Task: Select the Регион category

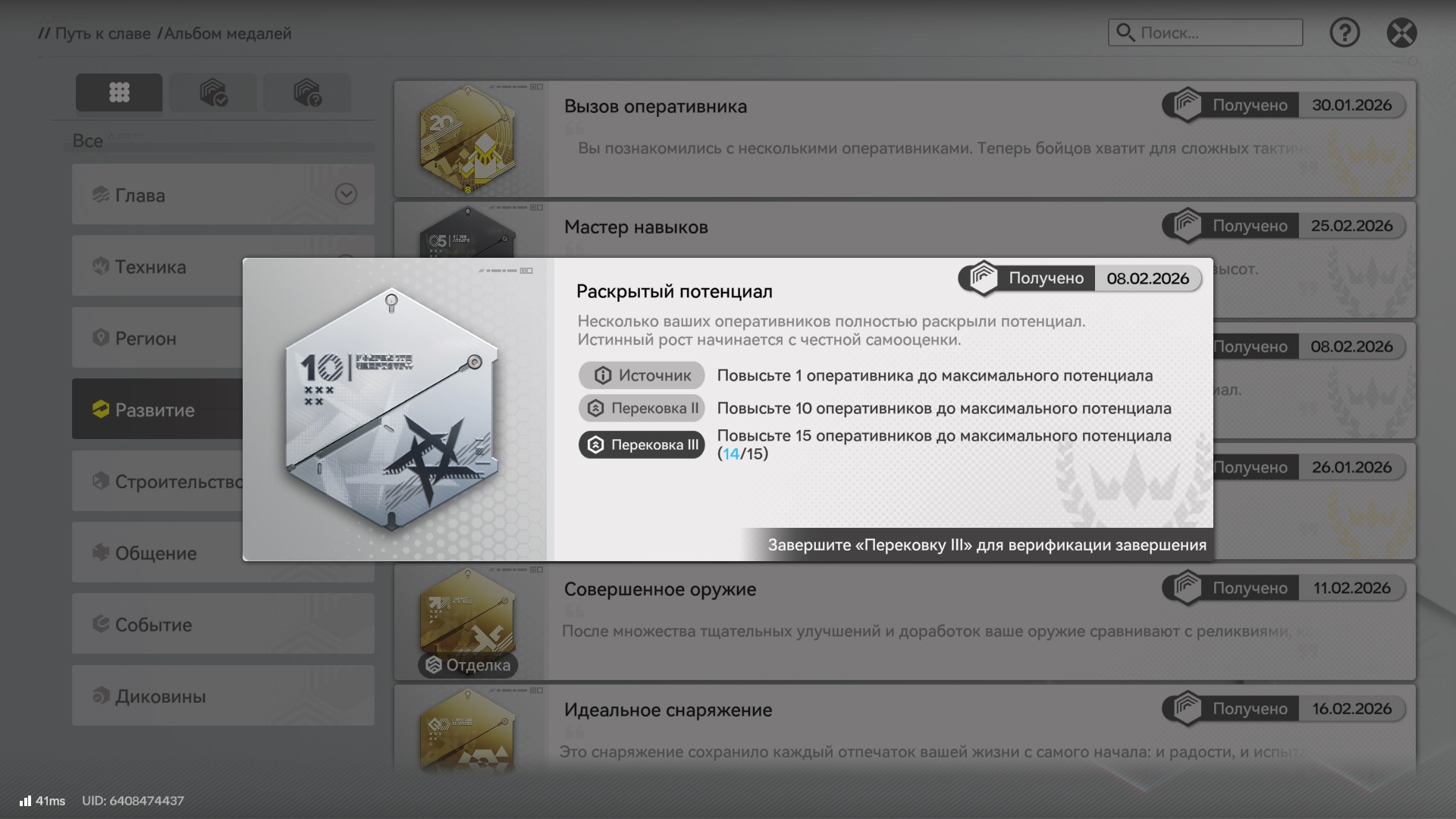Action: click(157, 337)
